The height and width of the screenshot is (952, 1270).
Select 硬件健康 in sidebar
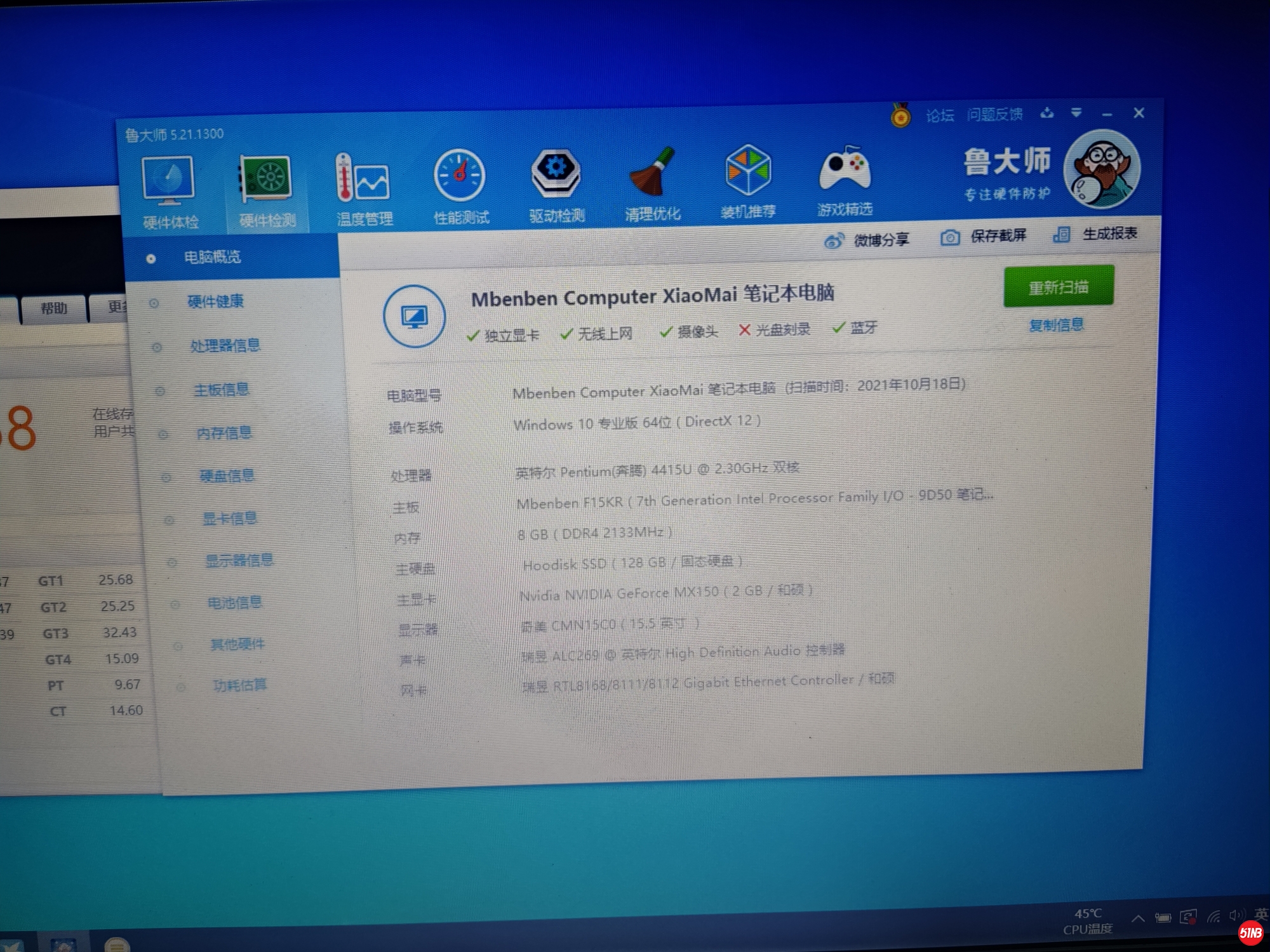coord(215,301)
